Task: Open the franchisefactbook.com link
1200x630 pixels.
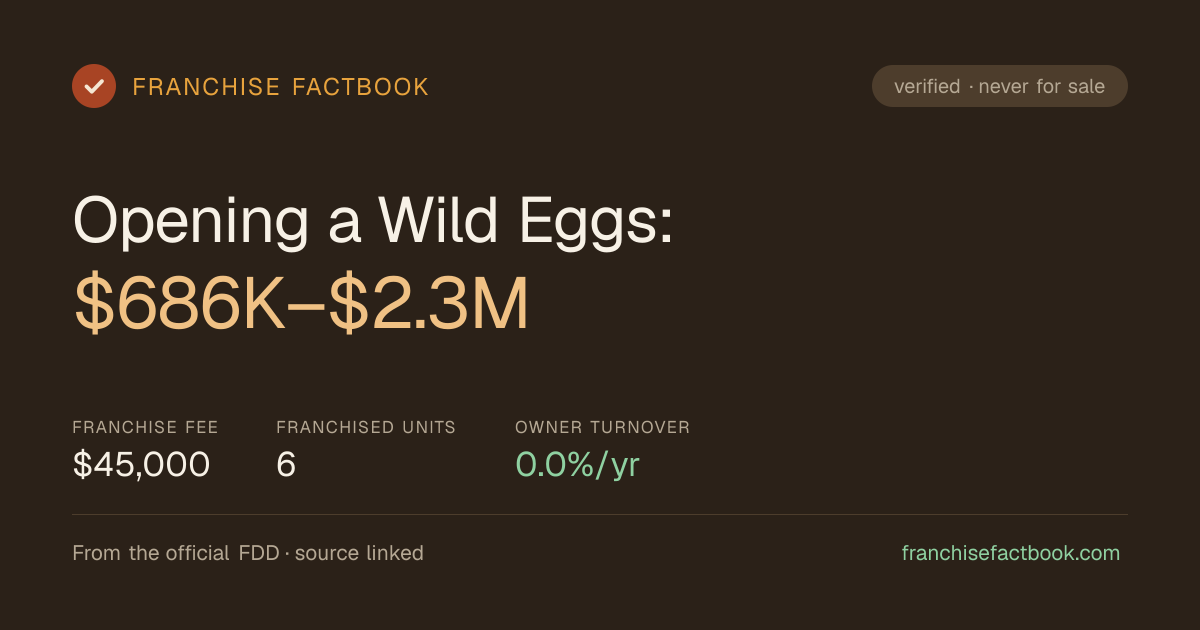Action: 1011,553
